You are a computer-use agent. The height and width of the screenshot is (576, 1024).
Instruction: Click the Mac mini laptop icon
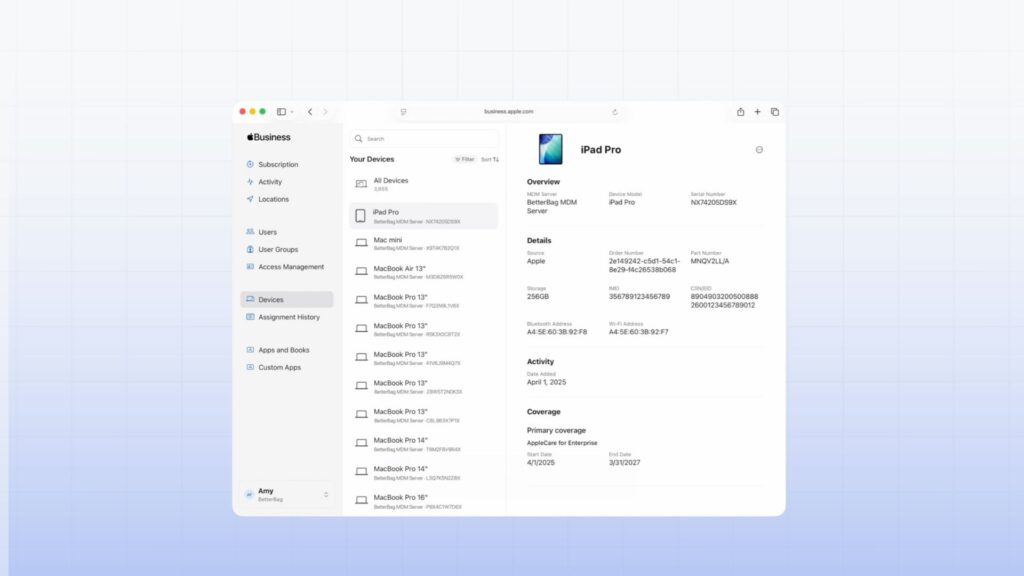(361, 243)
